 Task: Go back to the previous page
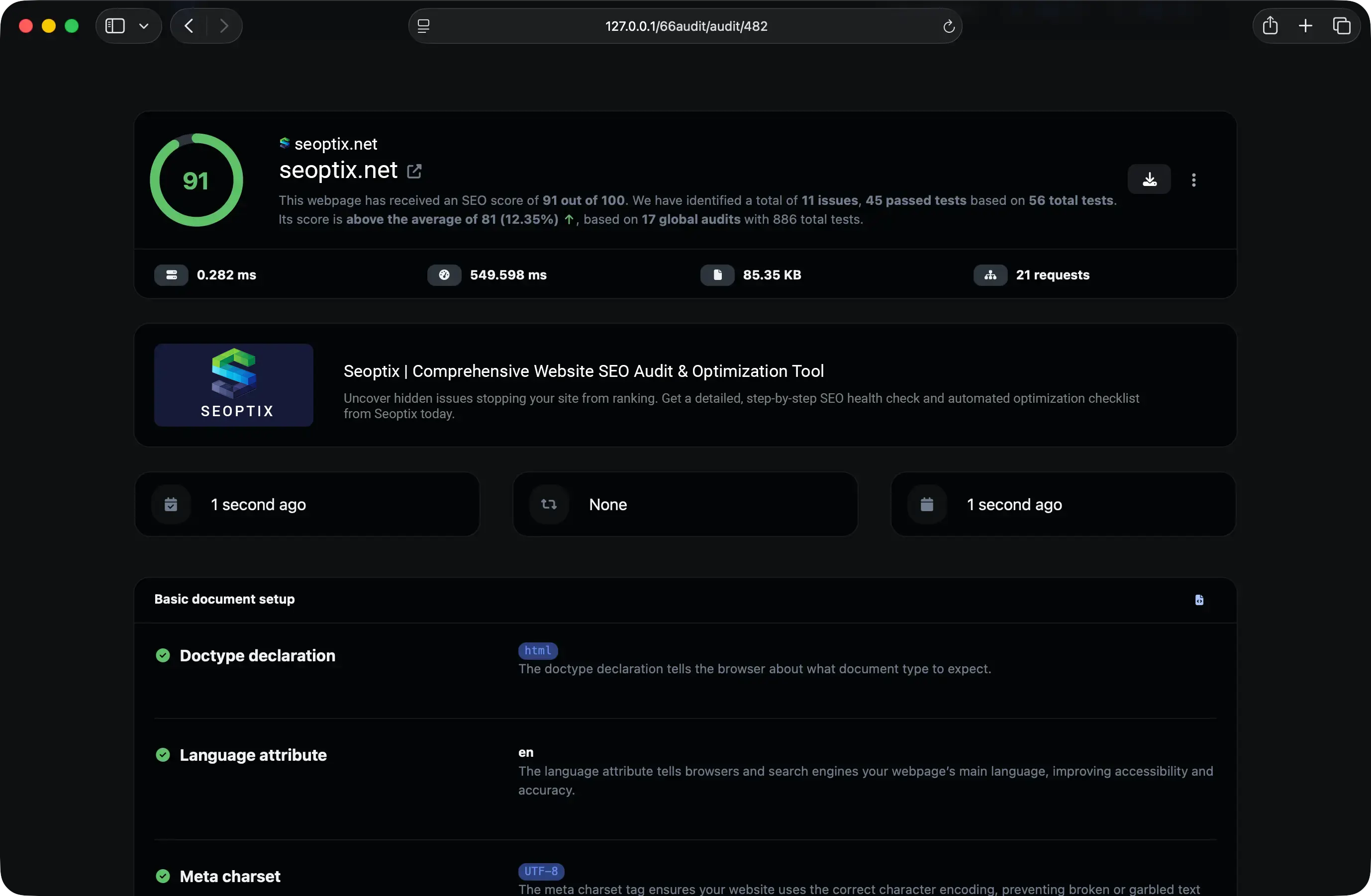coord(189,26)
